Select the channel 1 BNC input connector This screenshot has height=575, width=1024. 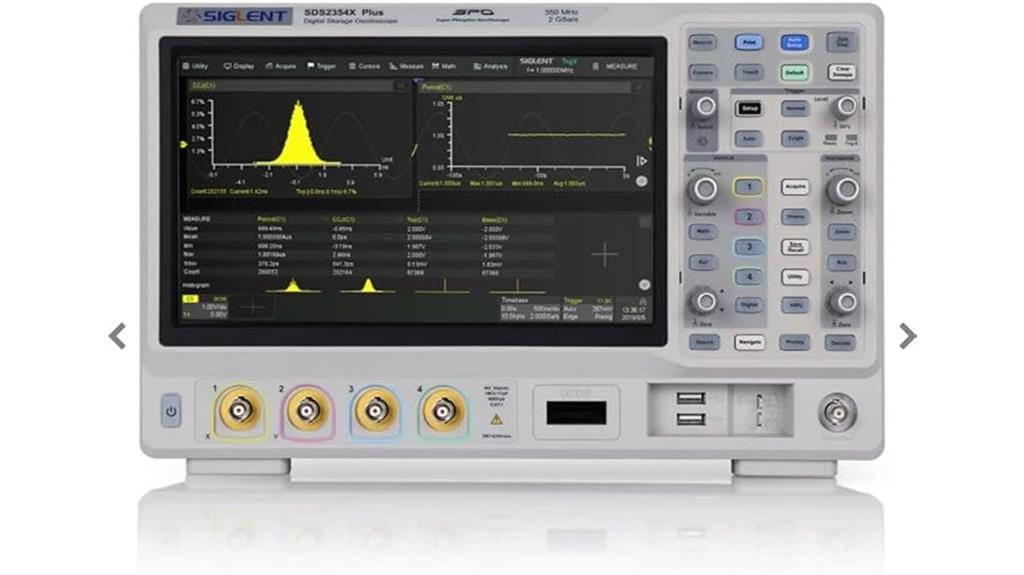(x=242, y=409)
